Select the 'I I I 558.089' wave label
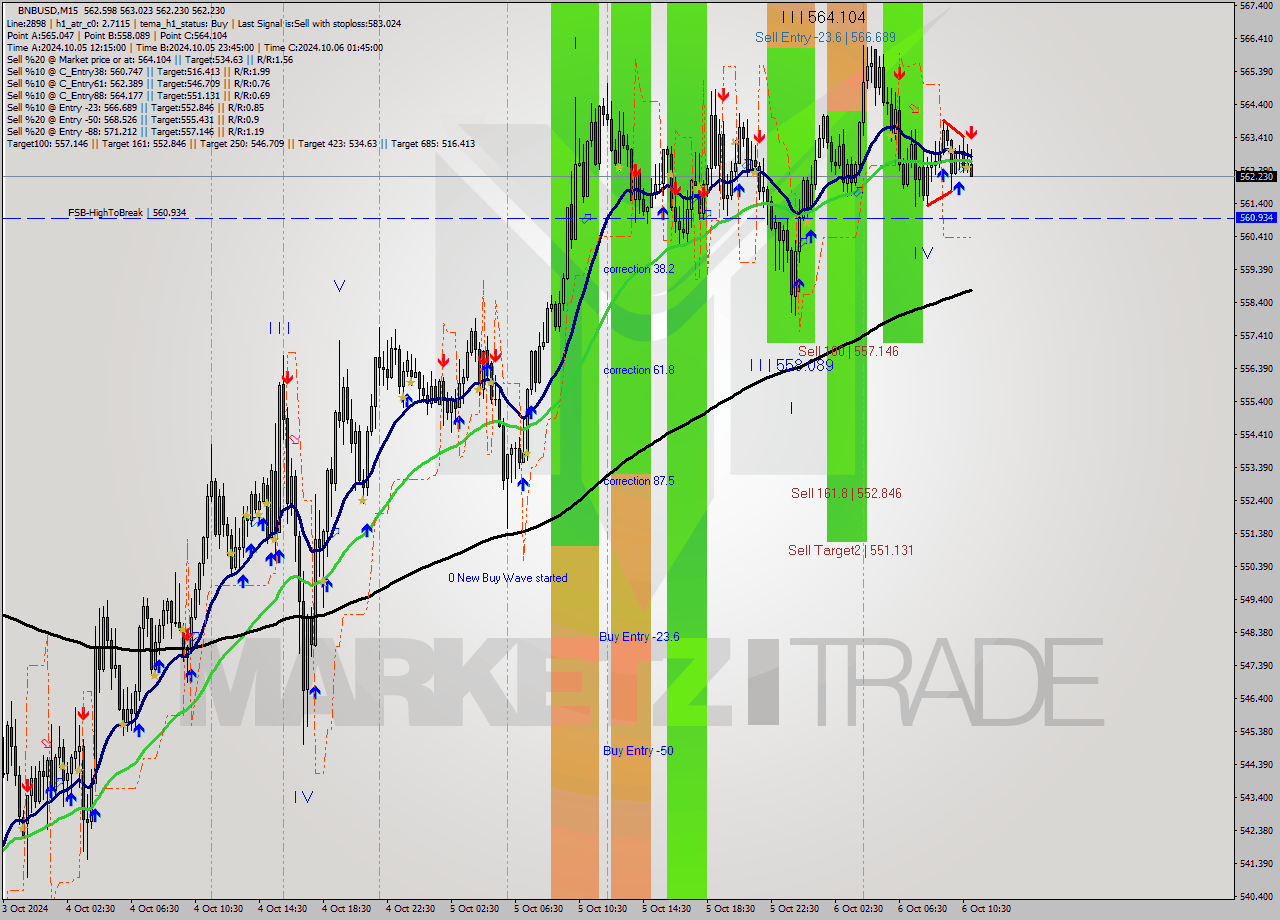Viewport: 1280px width, 920px height. pos(792,366)
